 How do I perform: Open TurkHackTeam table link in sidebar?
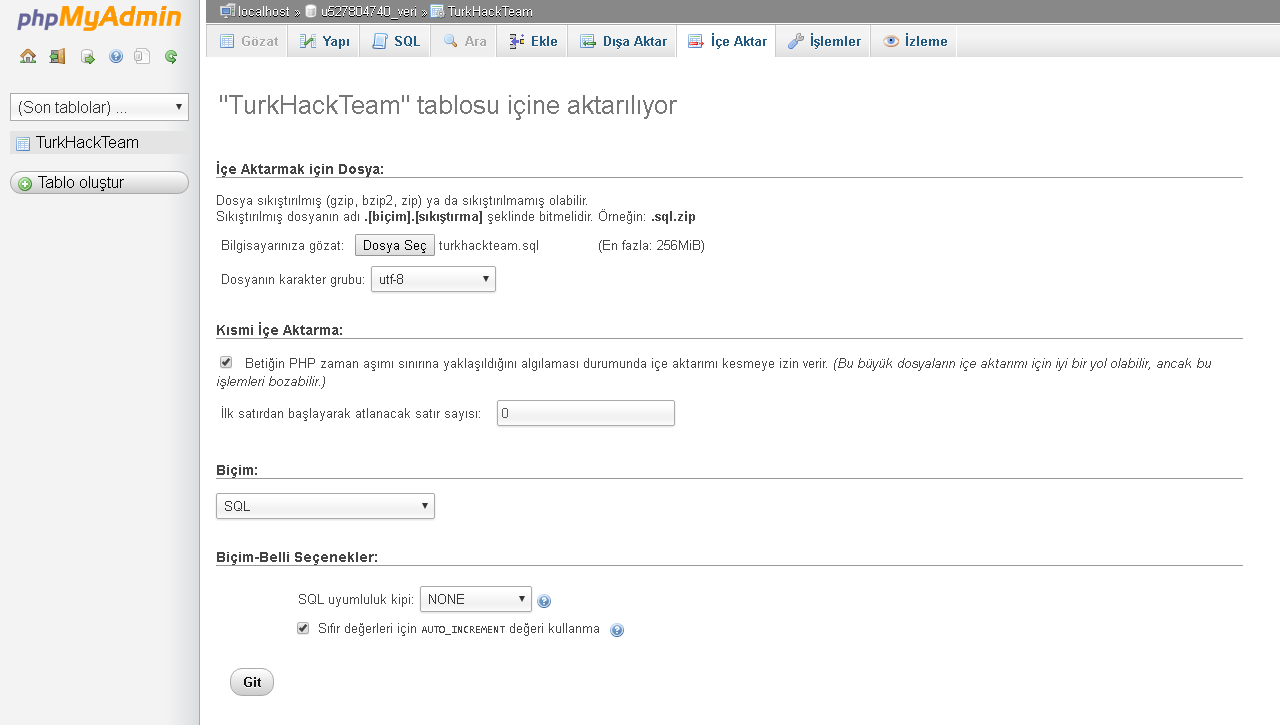[87, 143]
